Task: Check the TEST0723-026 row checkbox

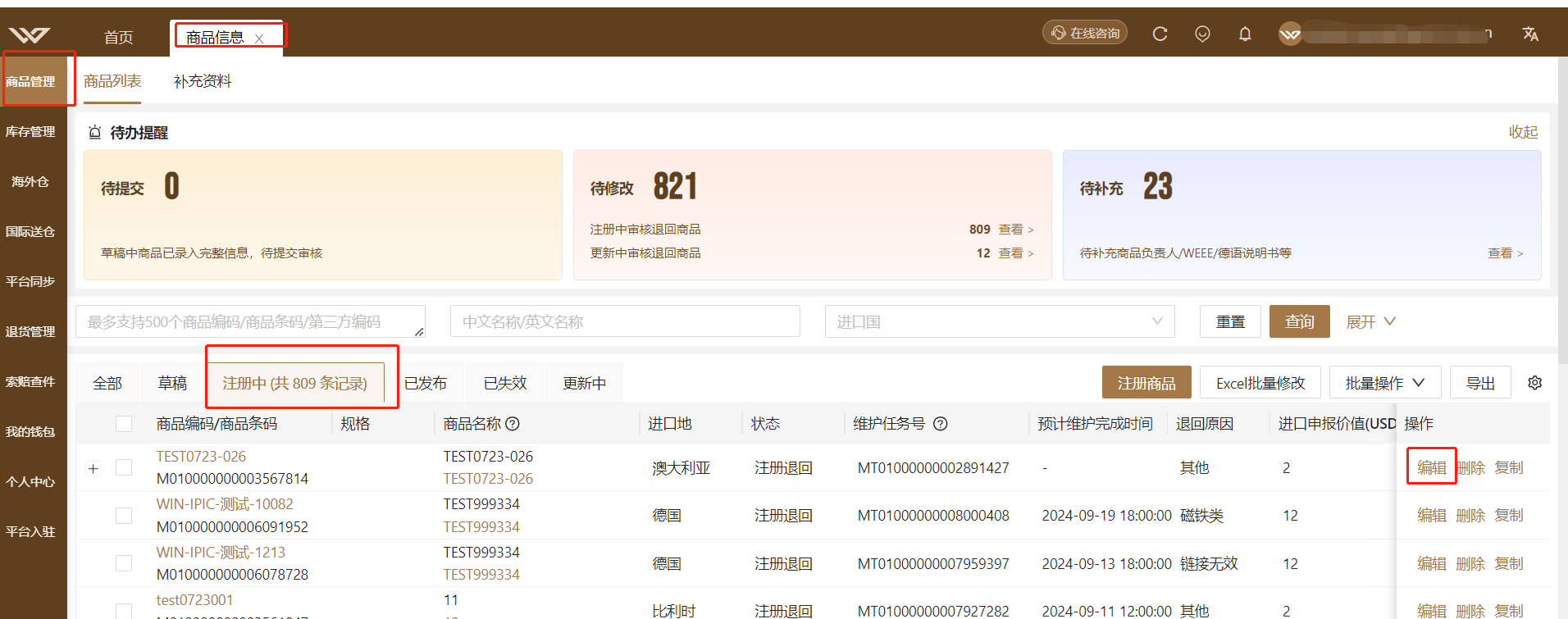Action: [x=124, y=467]
